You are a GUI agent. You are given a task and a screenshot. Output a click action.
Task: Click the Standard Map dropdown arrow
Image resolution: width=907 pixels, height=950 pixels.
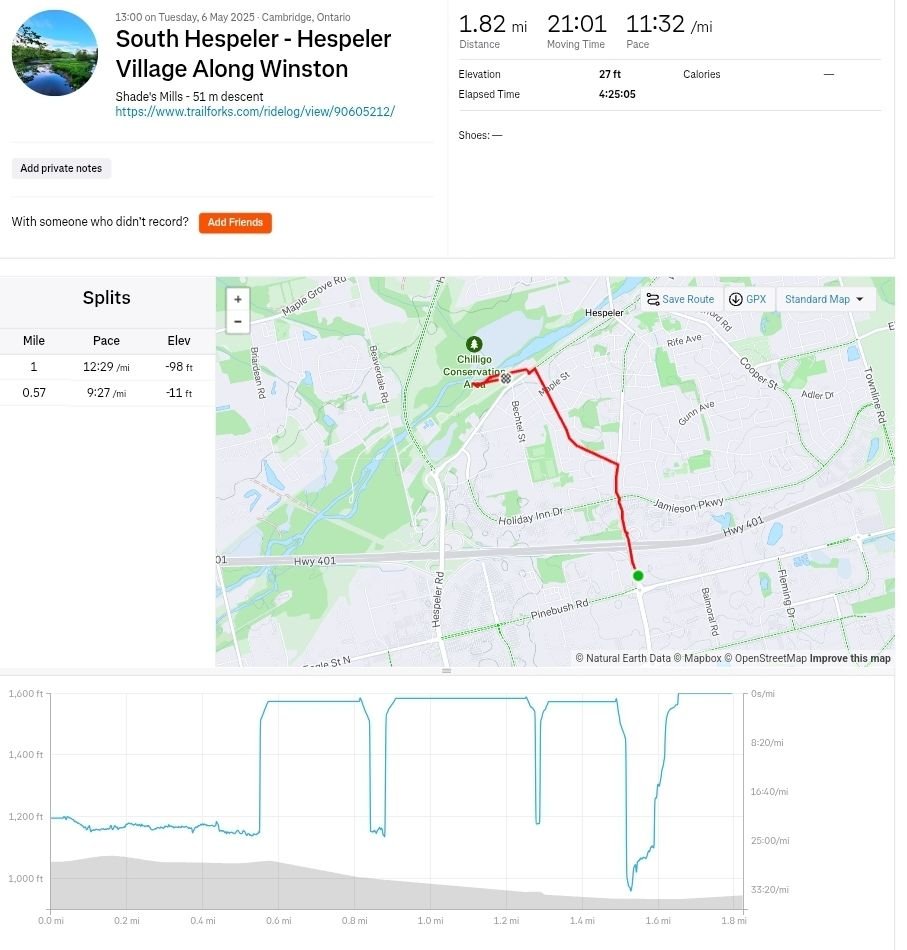pyautogui.click(x=860, y=299)
